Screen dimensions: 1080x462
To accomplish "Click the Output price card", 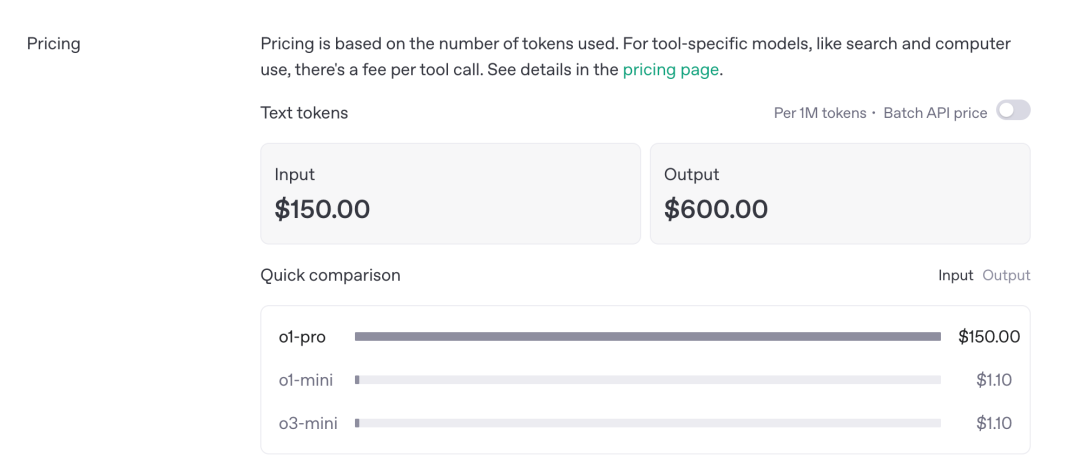I will click(x=840, y=193).
